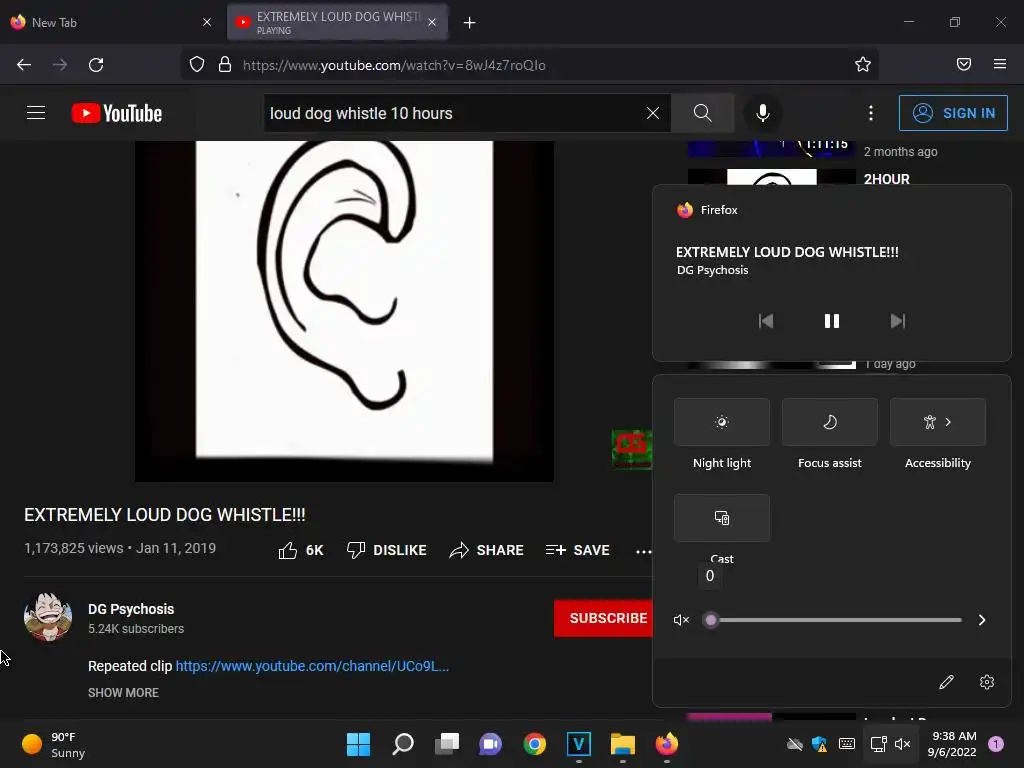Viewport: 1024px width, 768px height.
Task: Open notification center badge
Action: click(996, 744)
